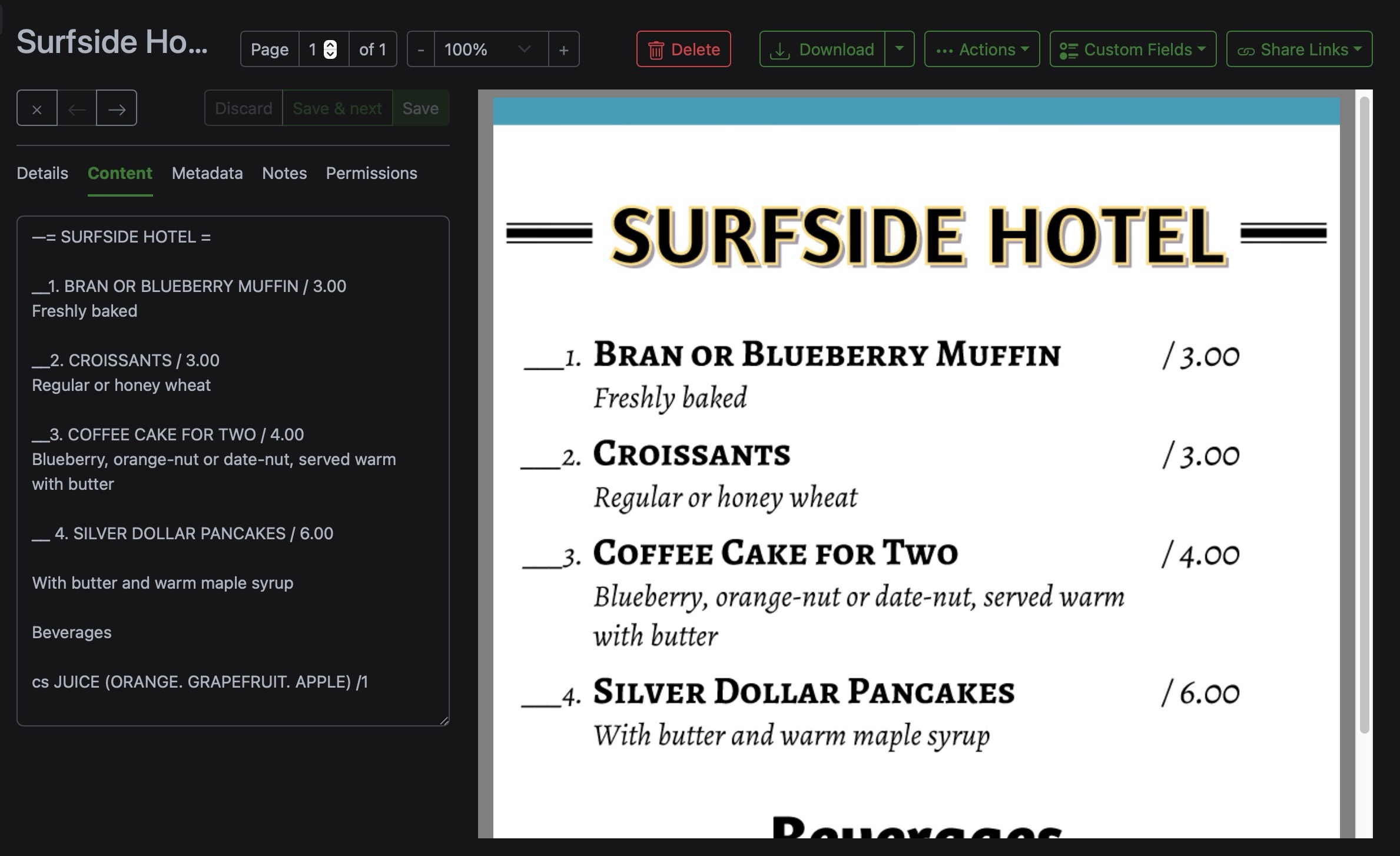The image size is (1400, 856).
Task: Click Save & next to continue
Action: [337, 108]
